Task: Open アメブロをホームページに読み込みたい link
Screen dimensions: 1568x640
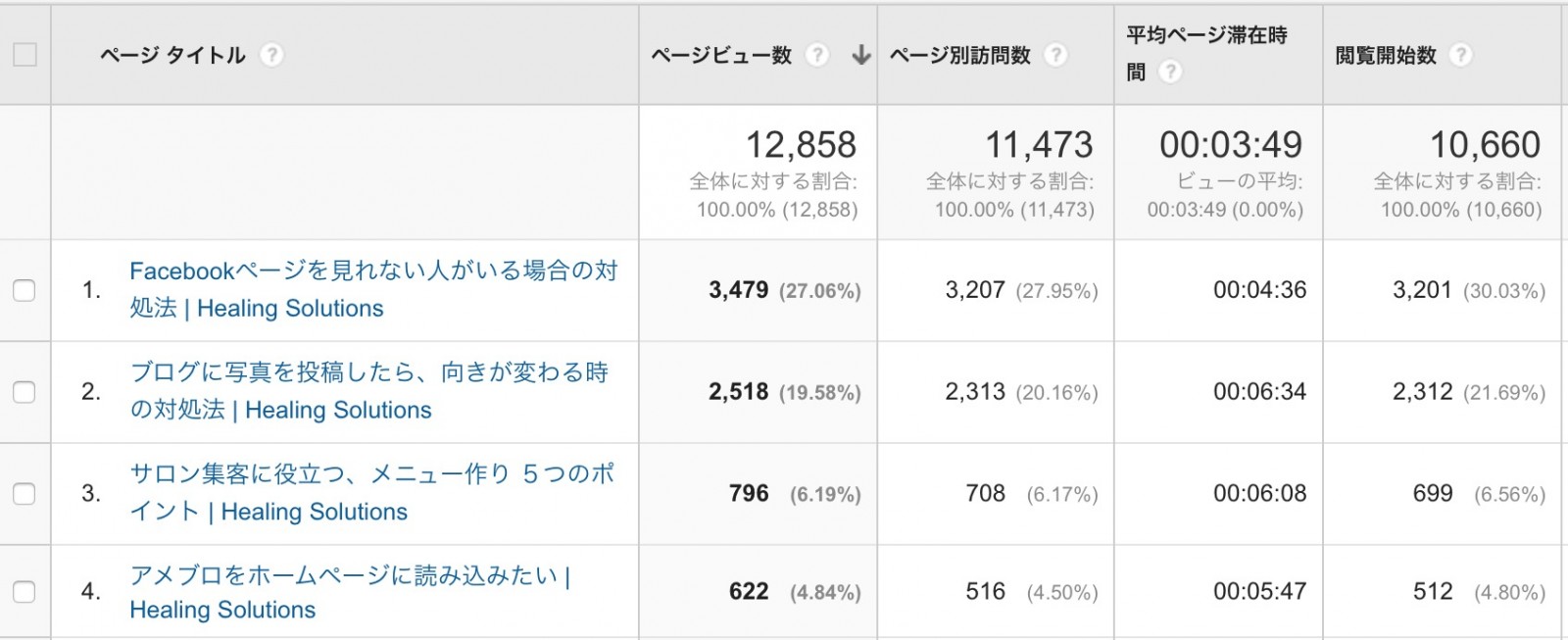Action: click(351, 592)
